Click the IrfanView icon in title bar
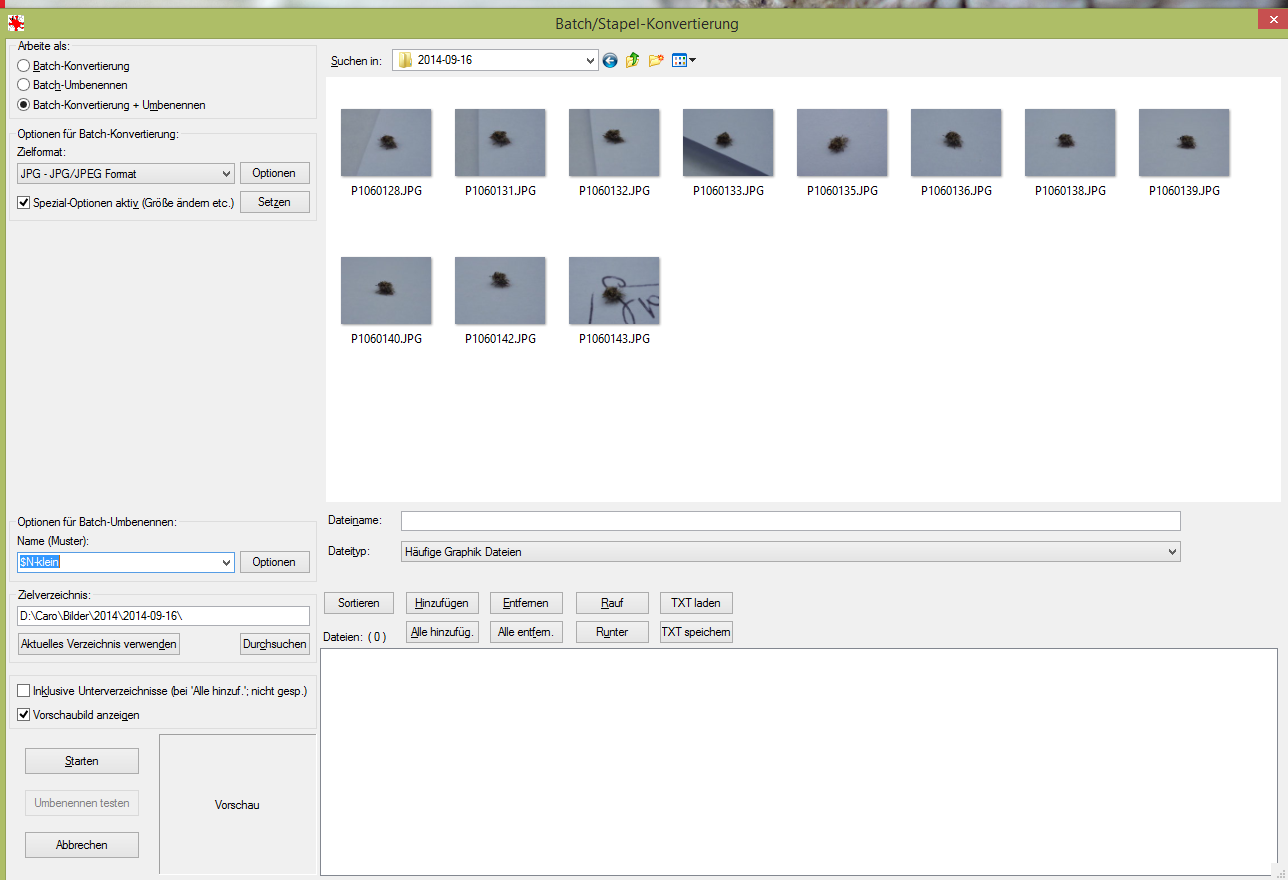The height and width of the screenshot is (880, 1288). click(x=16, y=22)
